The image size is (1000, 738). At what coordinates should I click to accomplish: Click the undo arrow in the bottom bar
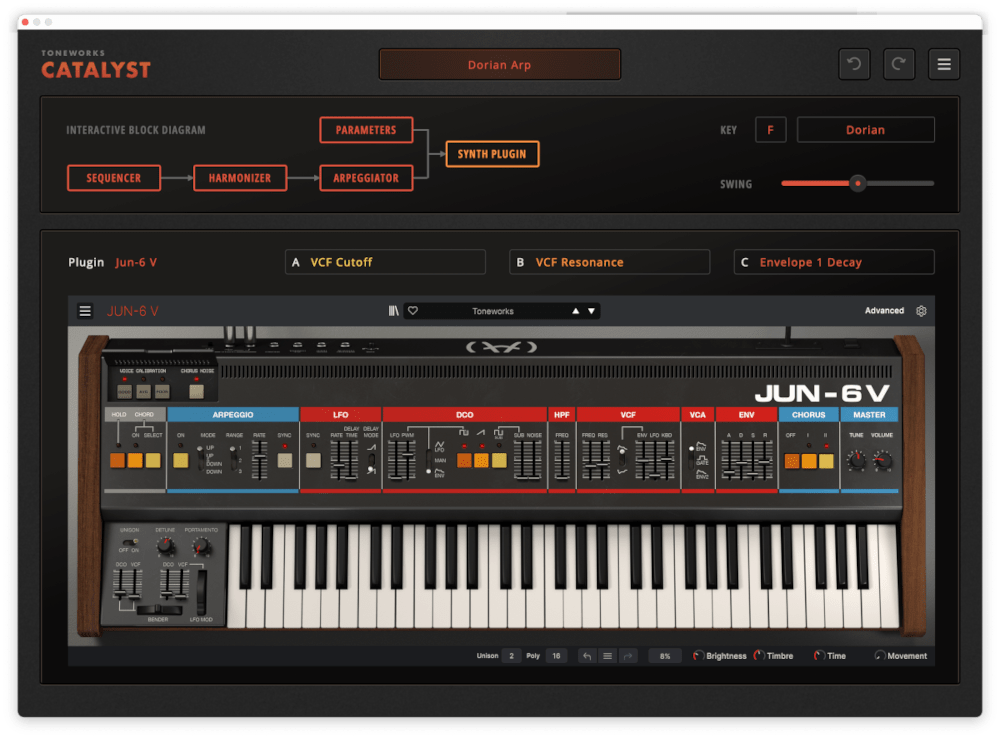(588, 656)
